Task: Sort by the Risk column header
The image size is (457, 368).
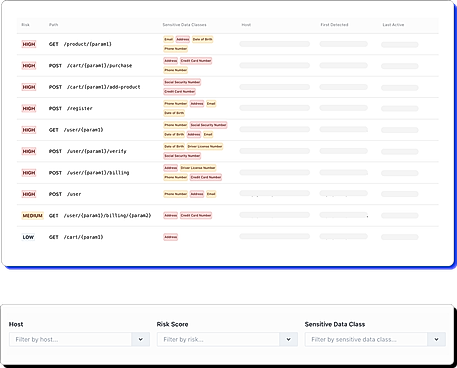Action: (x=25, y=25)
